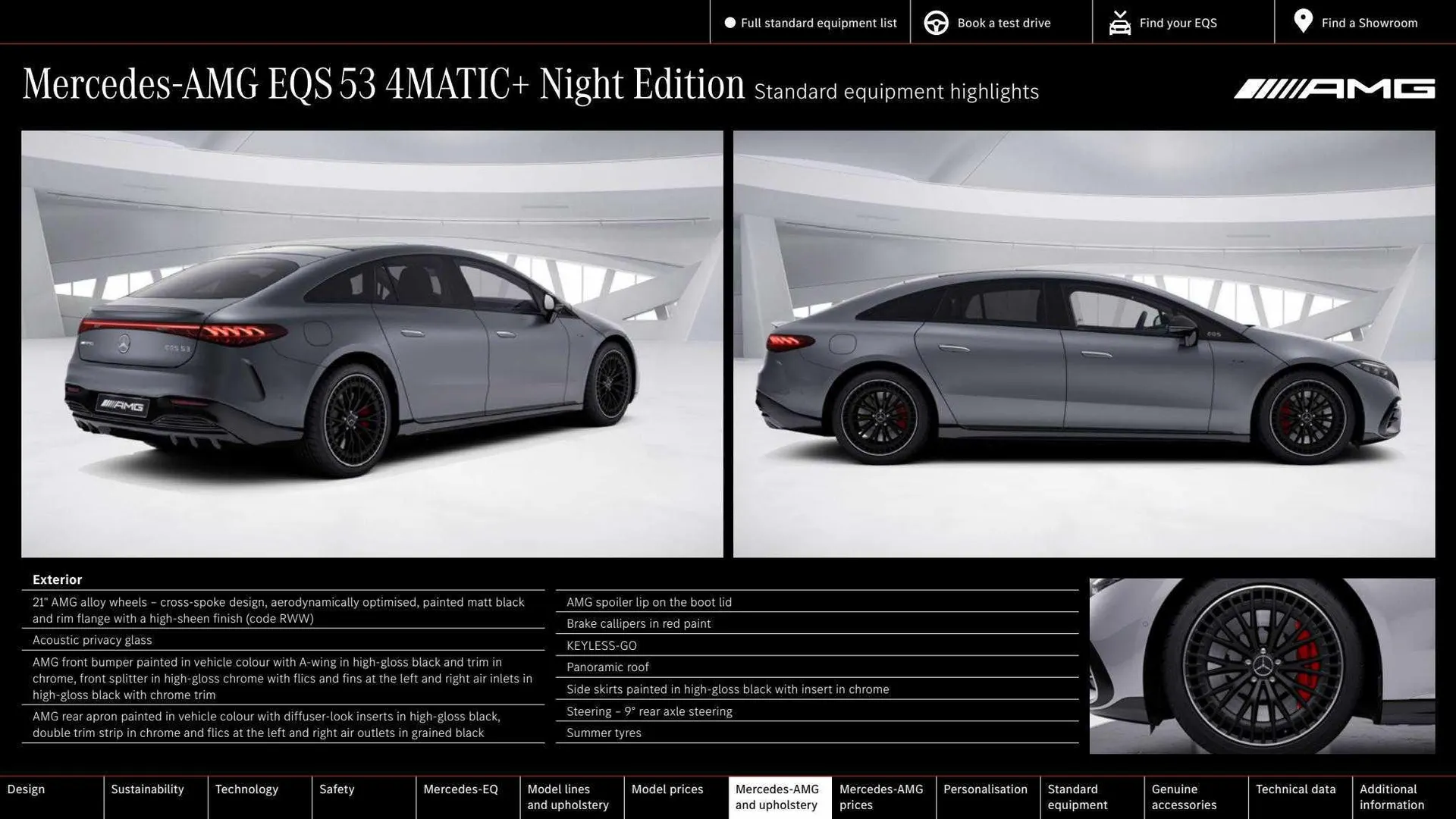This screenshot has height=819, width=1456.
Task: Open Find your EQS
Action: point(1178,23)
